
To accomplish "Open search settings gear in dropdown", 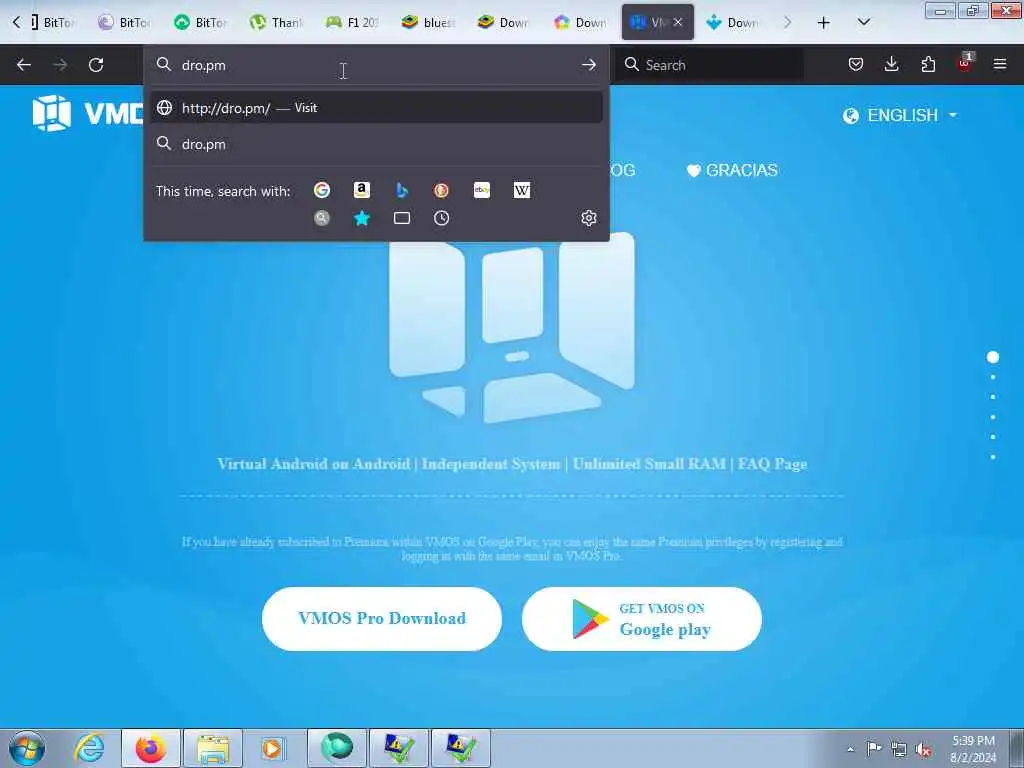I will point(588,218).
